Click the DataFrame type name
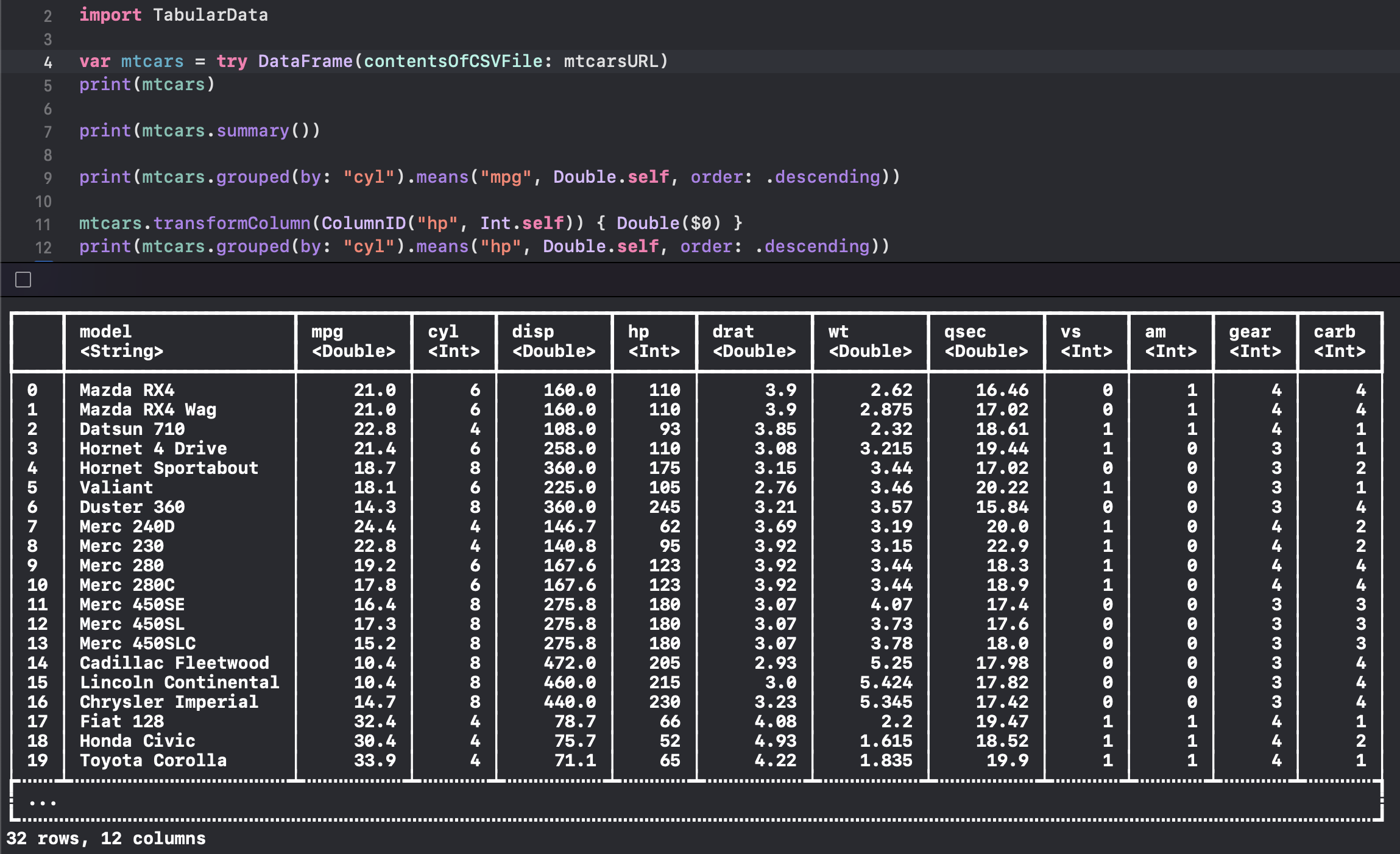Image resolution: width=1400 pixels, height=854 pixels. pos(305,62)
